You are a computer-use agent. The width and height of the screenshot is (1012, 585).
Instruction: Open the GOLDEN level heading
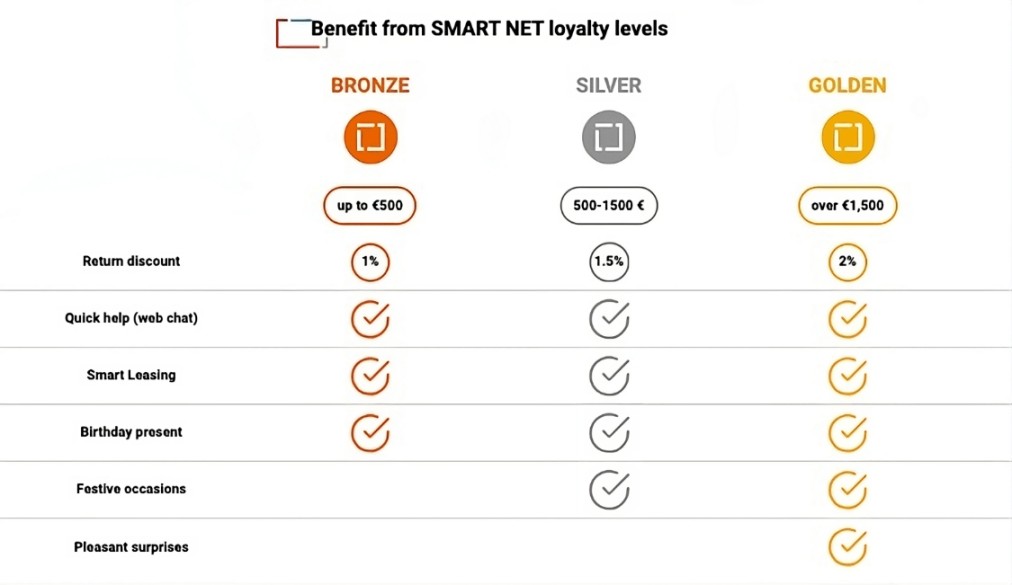click(847, 86)
